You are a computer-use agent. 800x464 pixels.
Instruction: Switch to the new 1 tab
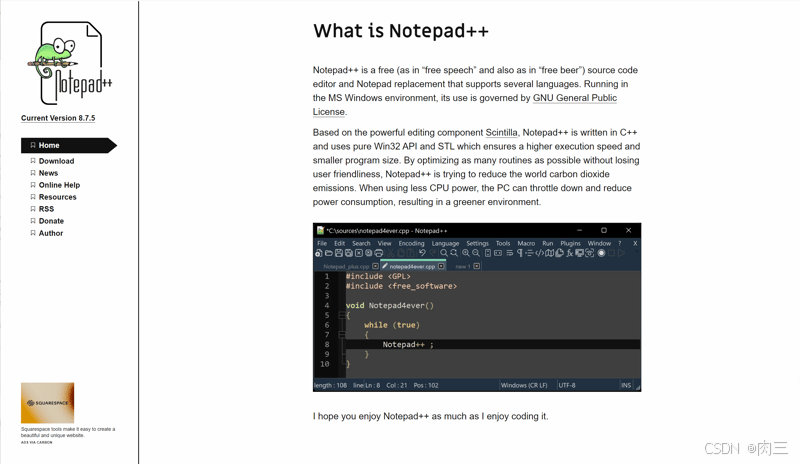pyautogui.click(x=463, y=266)
